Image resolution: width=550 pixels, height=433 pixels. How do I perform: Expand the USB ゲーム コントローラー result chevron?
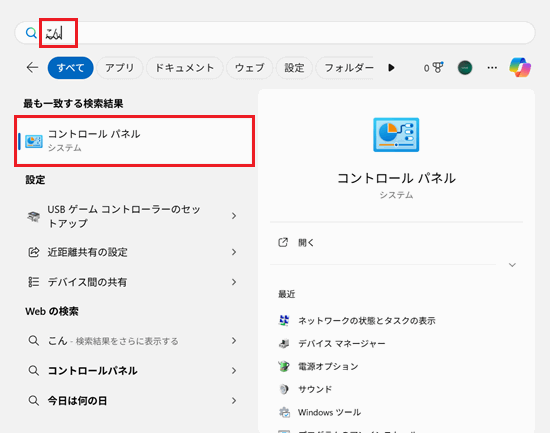pyautogui.click(x=234, y=216)
